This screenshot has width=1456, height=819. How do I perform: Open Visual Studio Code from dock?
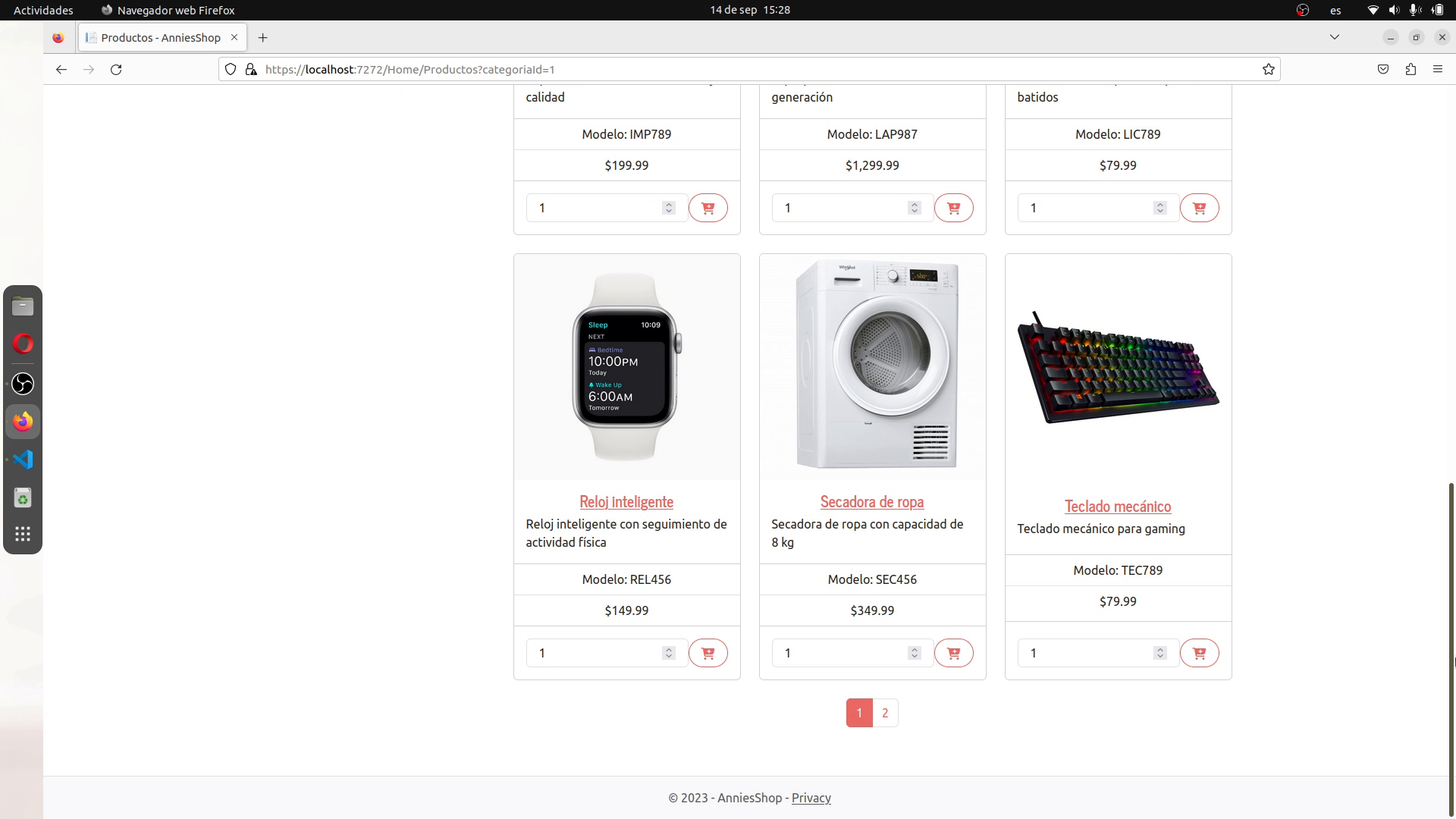pyautogui.click(x=23, y=460)
